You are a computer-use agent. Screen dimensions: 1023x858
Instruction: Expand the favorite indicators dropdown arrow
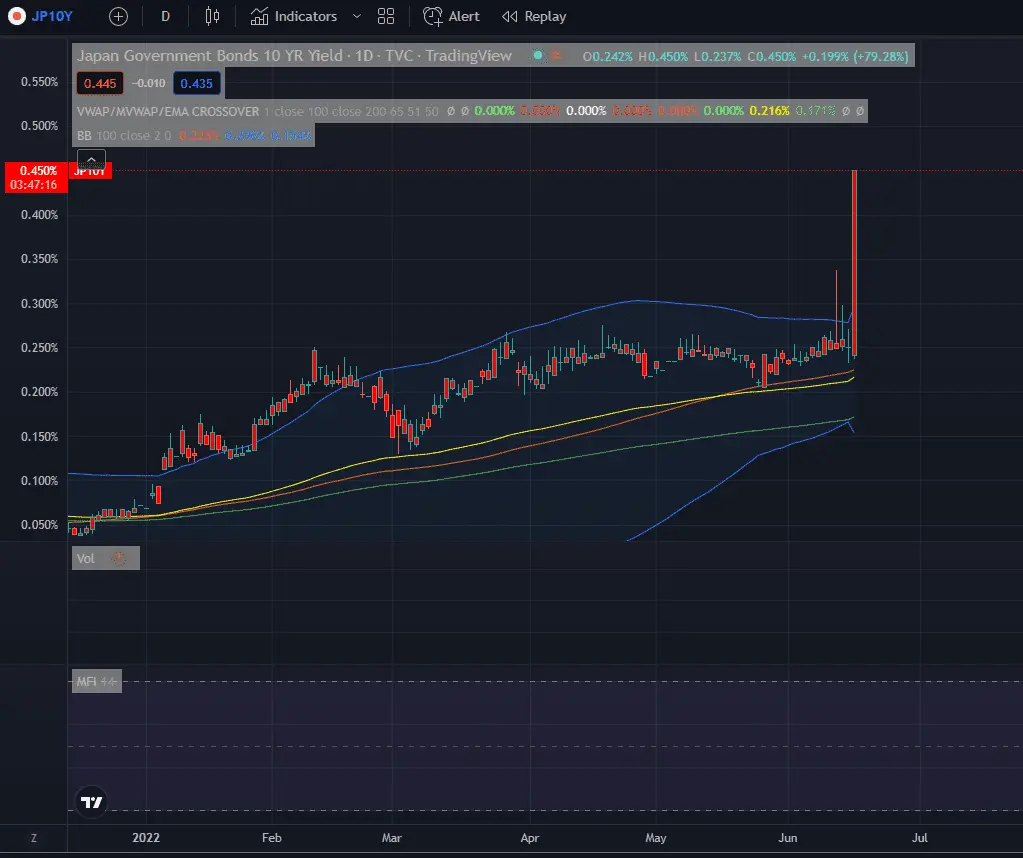356,16
